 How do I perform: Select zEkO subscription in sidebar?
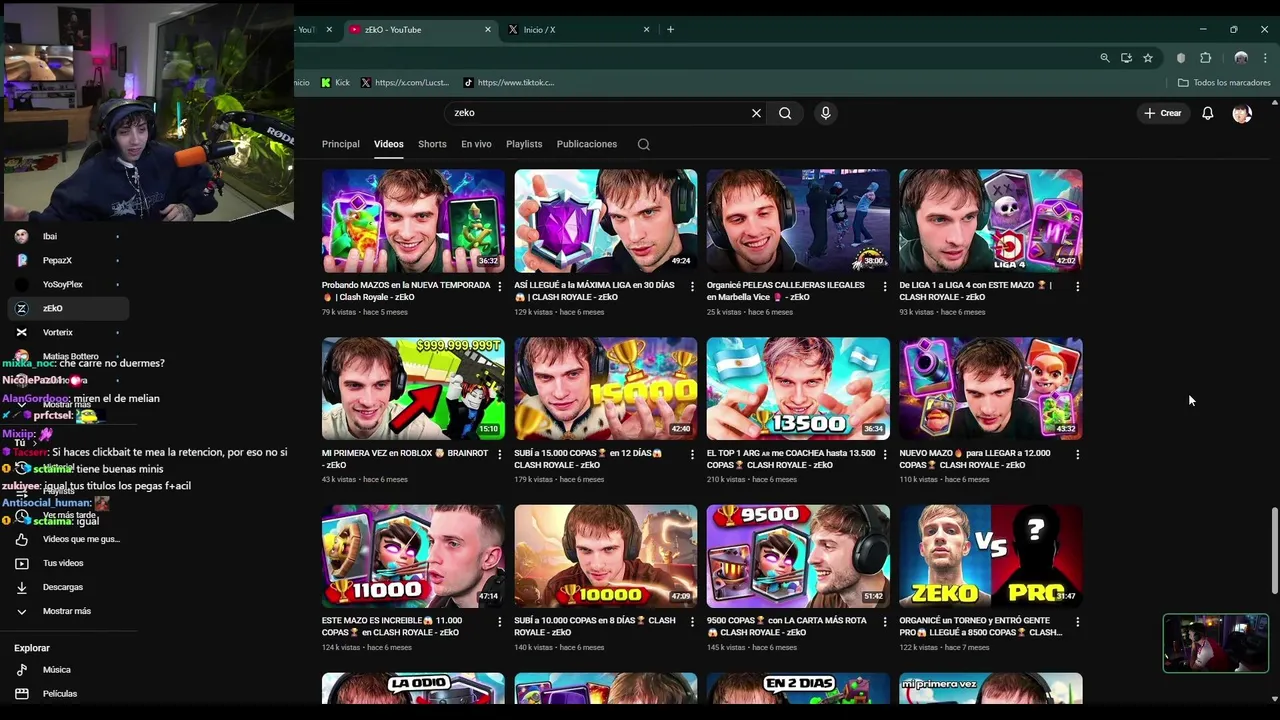click(x=68, y=308)
